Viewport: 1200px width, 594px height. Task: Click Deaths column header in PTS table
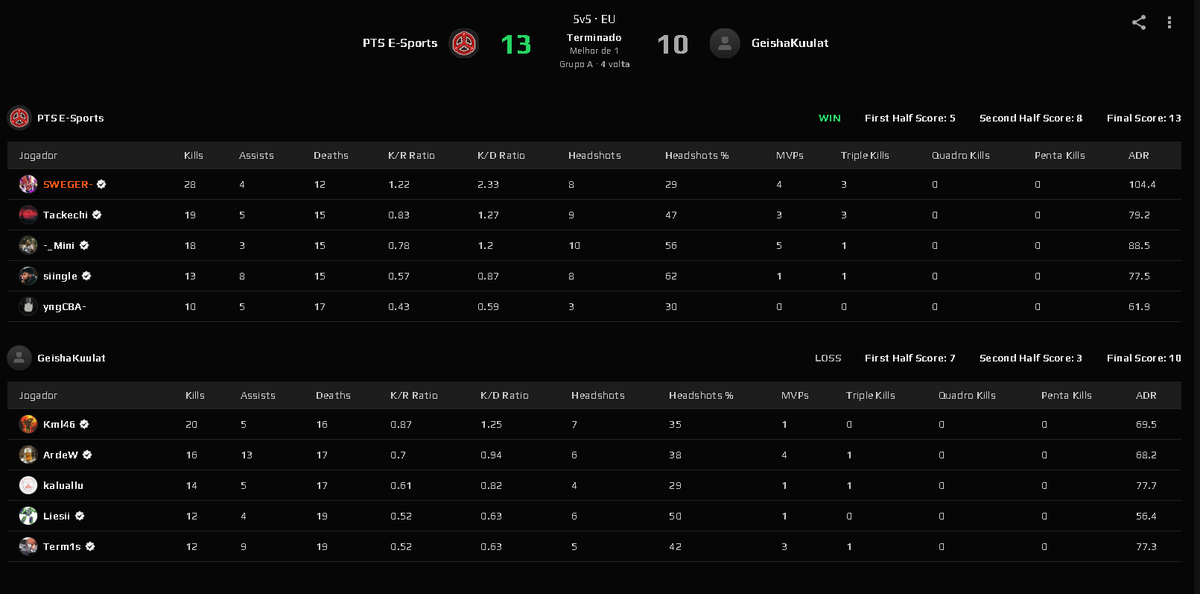tap(331, 156)
